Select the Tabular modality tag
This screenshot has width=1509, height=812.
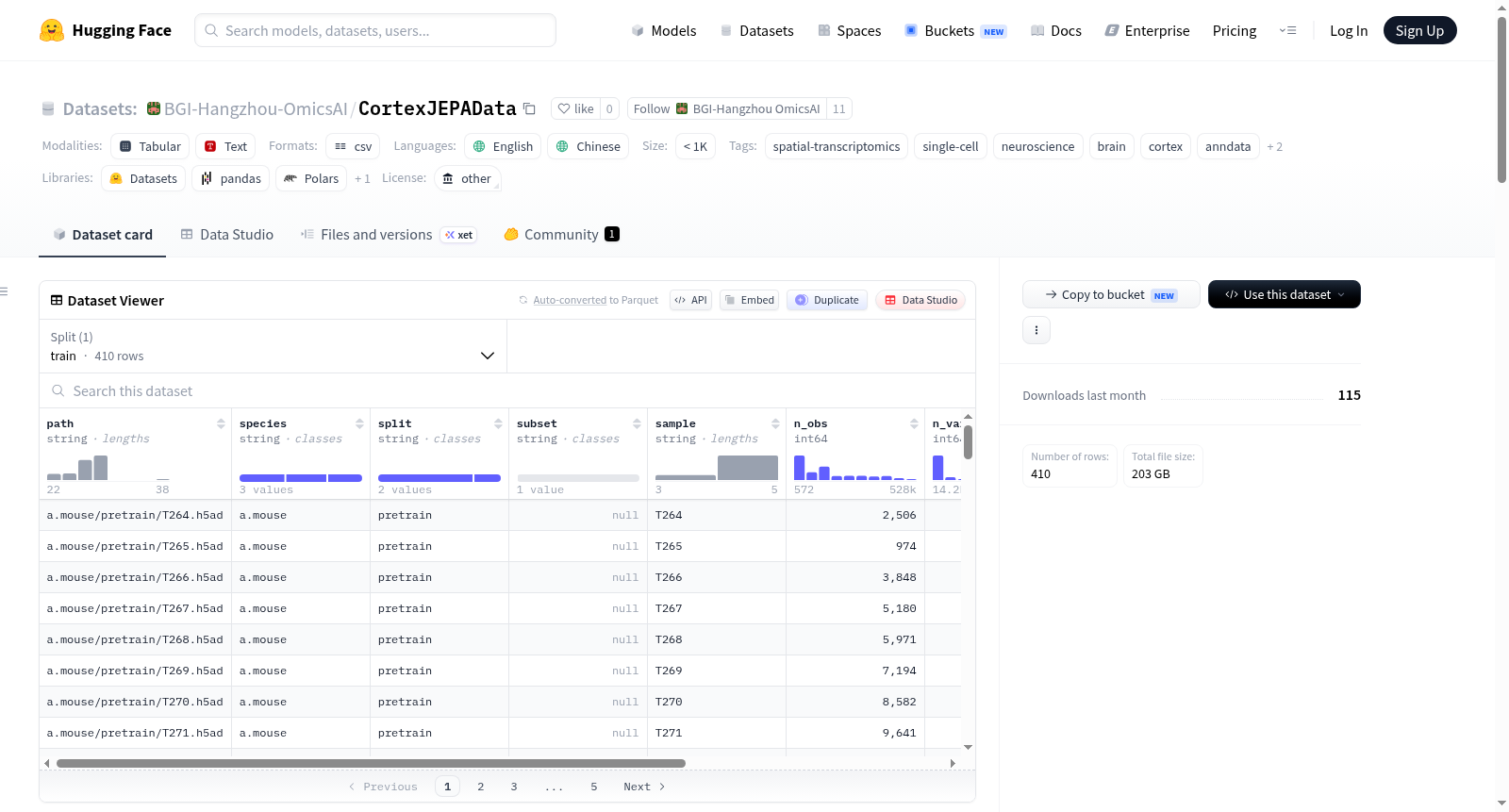(150, 146)
